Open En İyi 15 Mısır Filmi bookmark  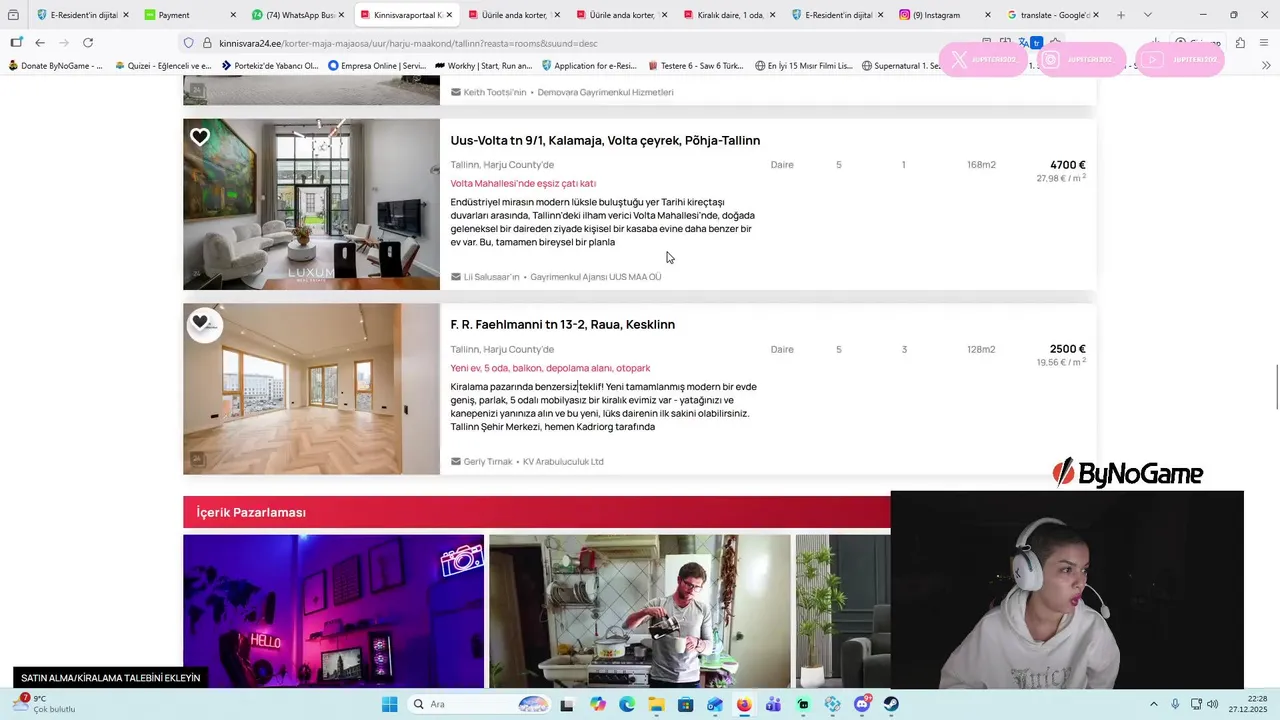pyautogui.click(x=804, y=66)
